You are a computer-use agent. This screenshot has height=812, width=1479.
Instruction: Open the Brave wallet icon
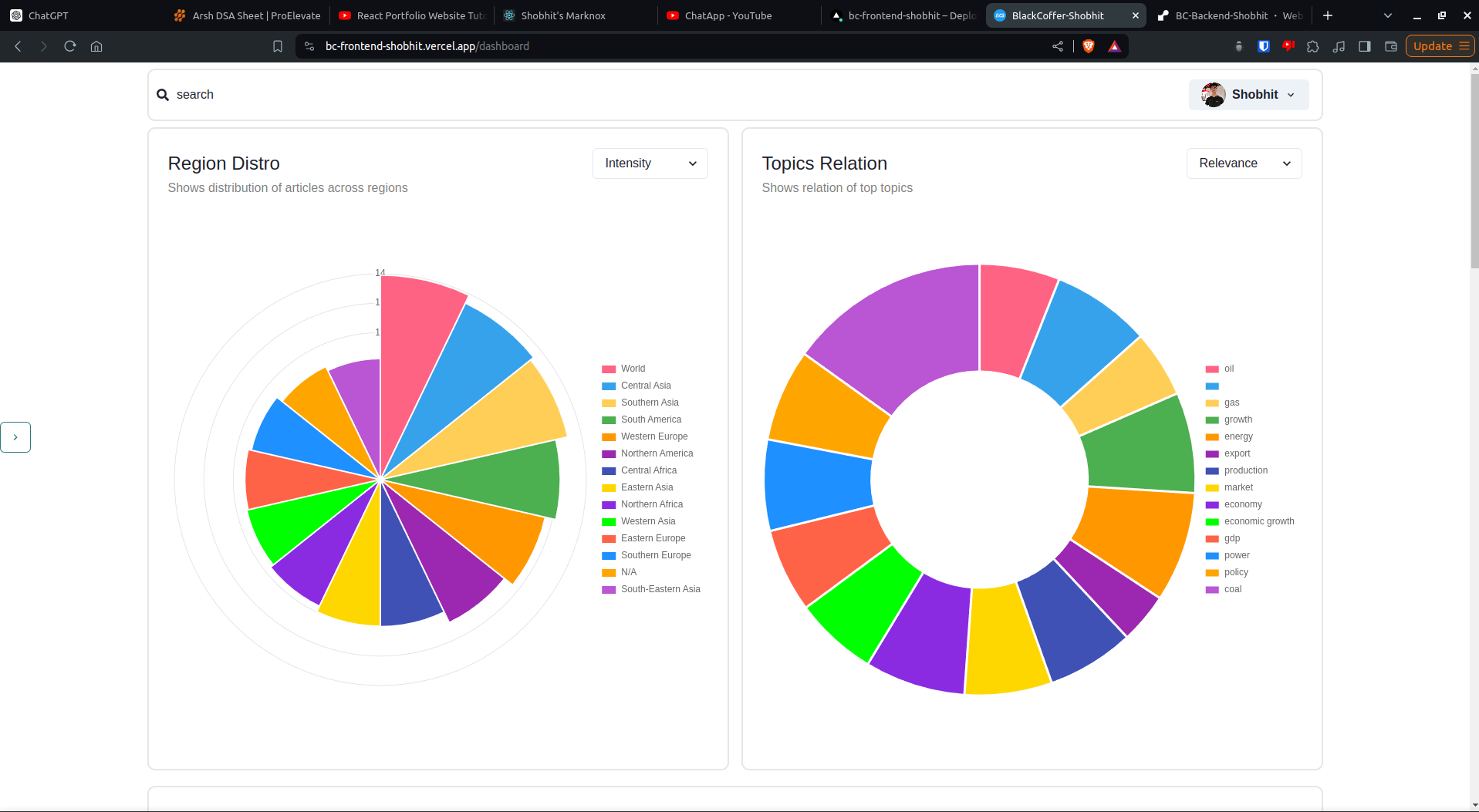tap(1391, 46)
